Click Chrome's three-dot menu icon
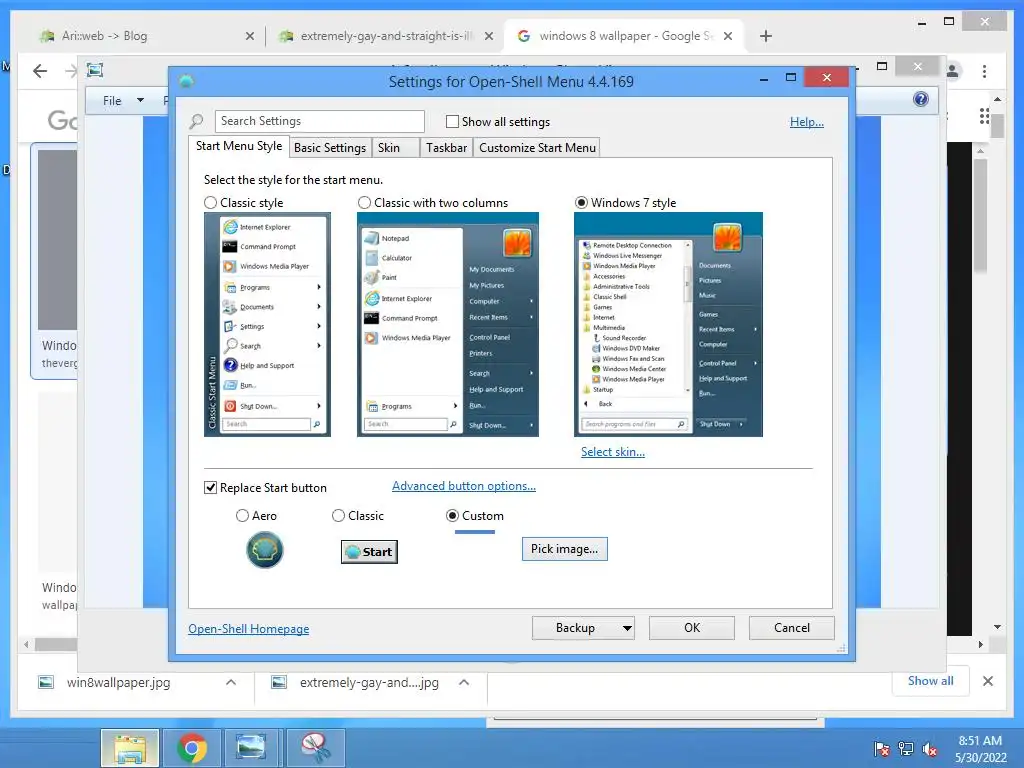 click(984, 71)
